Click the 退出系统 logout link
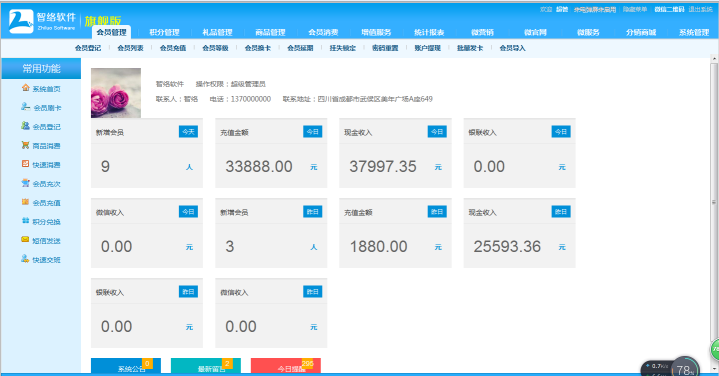This screenshot has width=719, height=376. 700,9
